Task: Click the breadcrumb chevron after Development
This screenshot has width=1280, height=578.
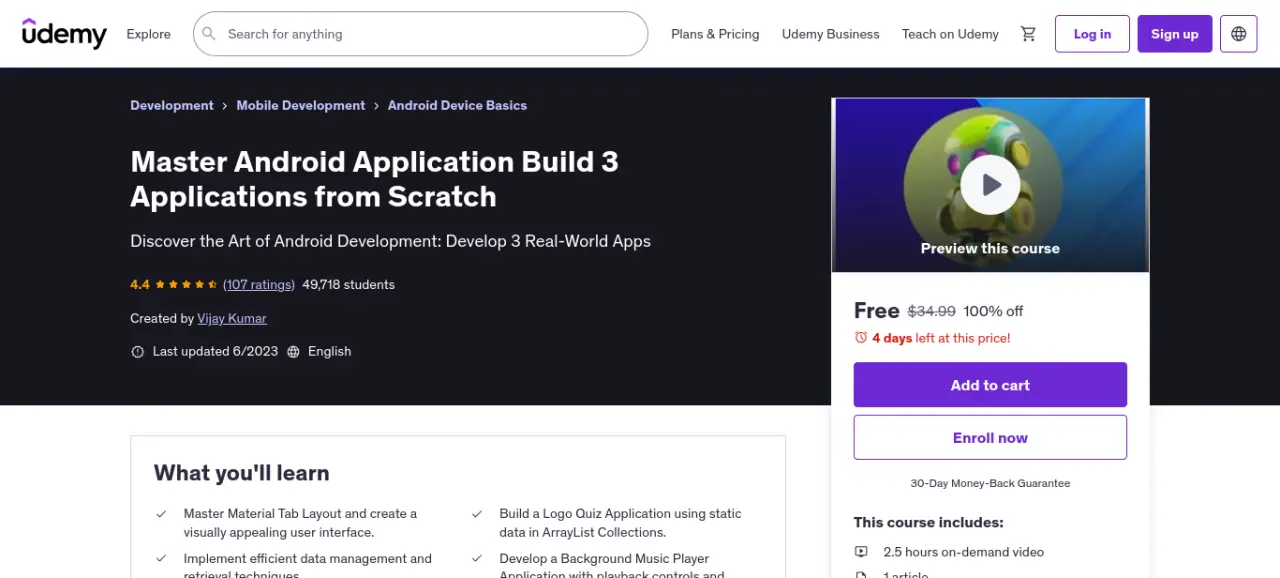Action: (225, 106)
